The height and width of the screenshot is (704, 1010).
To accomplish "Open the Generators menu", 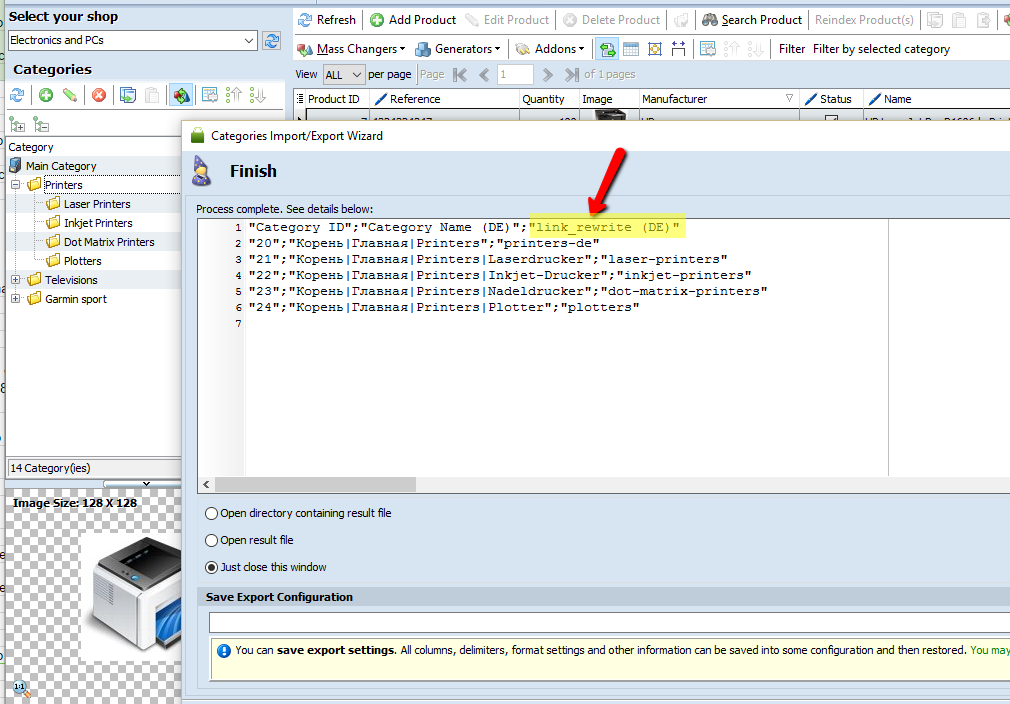I will (456, 49).
